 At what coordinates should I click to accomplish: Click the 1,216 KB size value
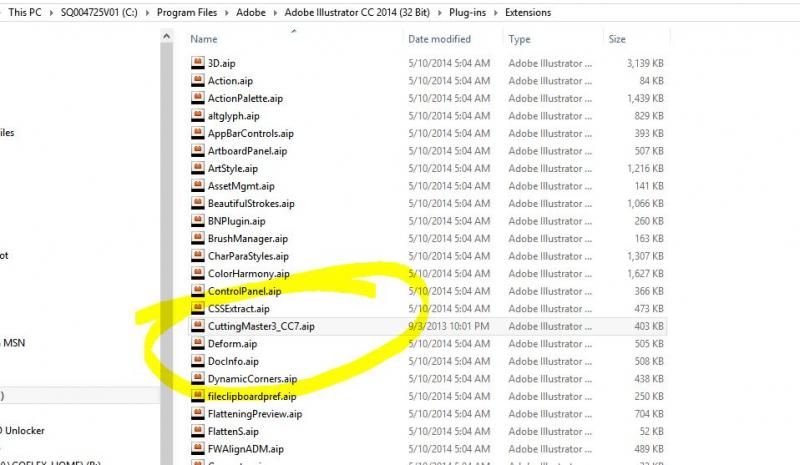(x=645, y=168)
